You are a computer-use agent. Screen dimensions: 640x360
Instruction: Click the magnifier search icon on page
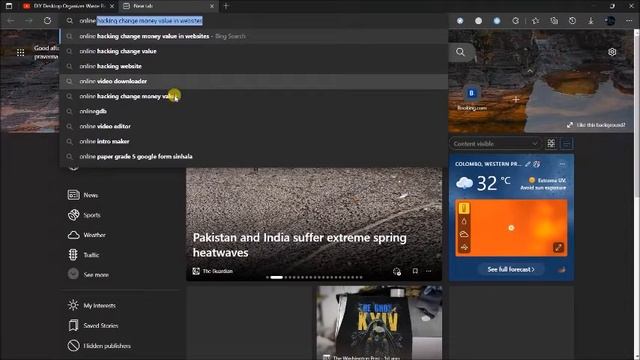(x=460, y=52)
